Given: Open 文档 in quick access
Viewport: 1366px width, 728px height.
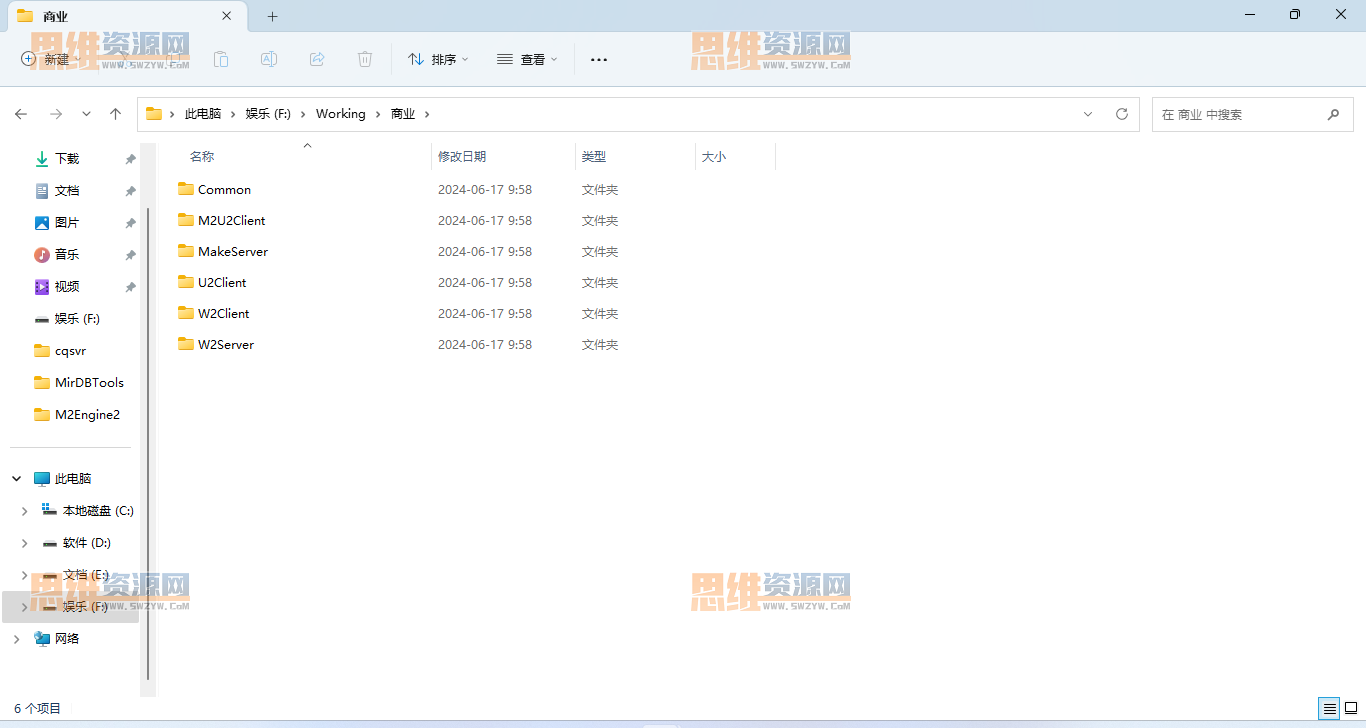Looking at the screenshot, I should (x=67, y=191).
